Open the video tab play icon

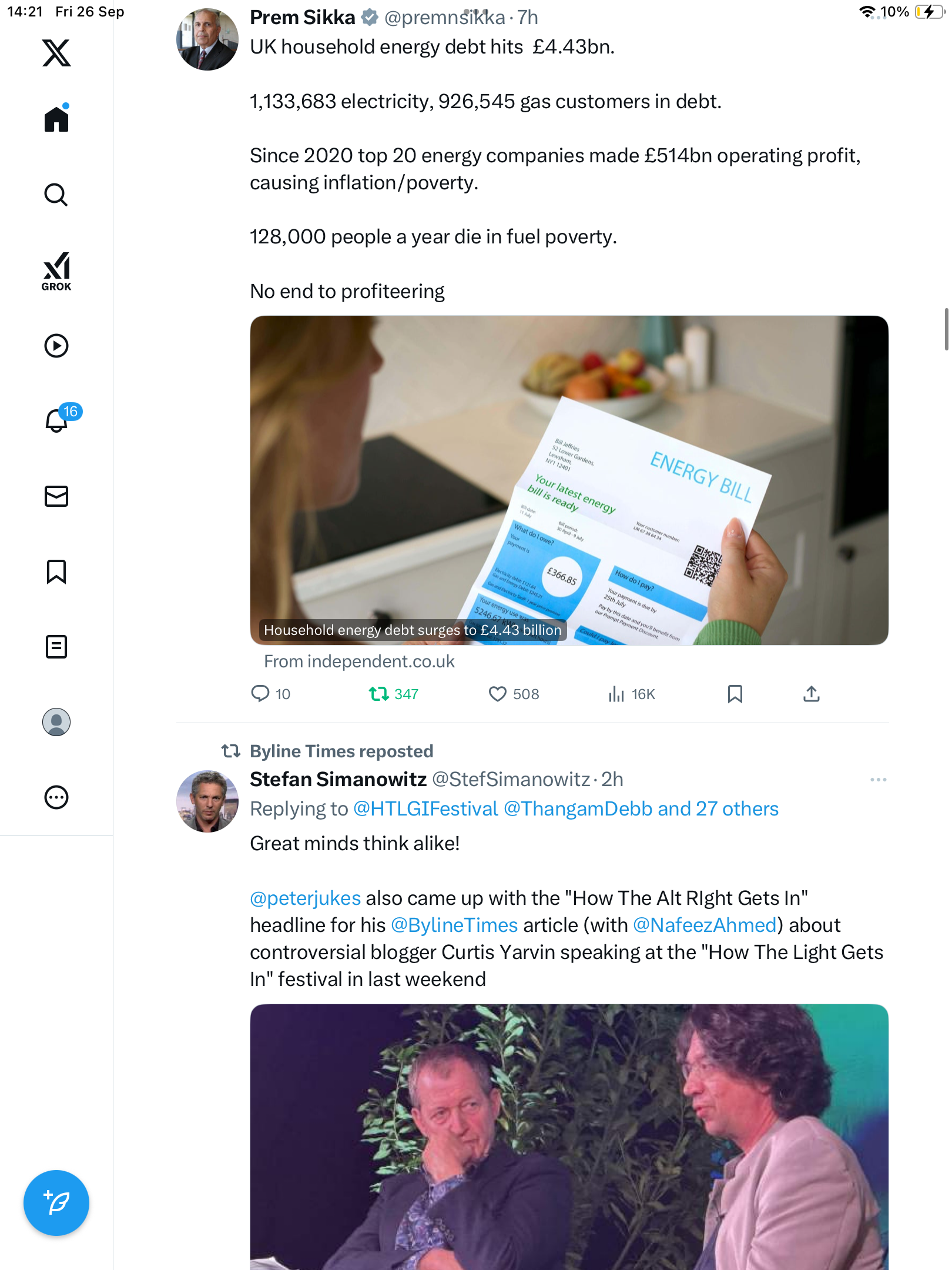(56, 346)
